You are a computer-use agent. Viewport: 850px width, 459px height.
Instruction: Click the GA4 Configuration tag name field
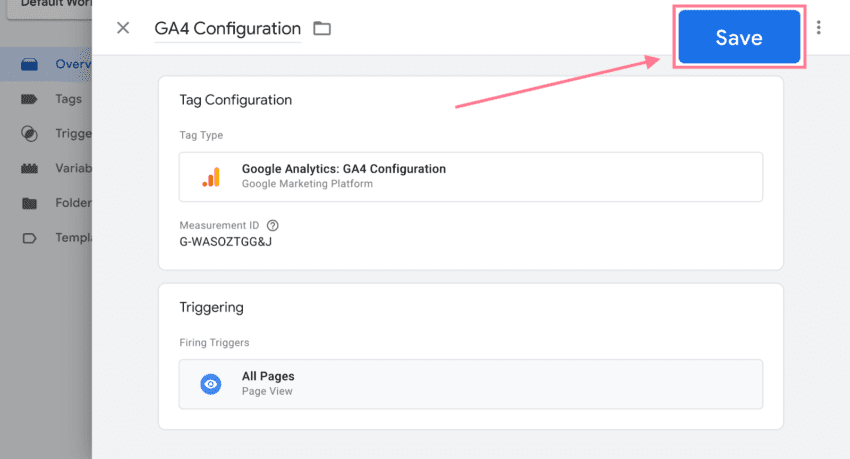227,29
